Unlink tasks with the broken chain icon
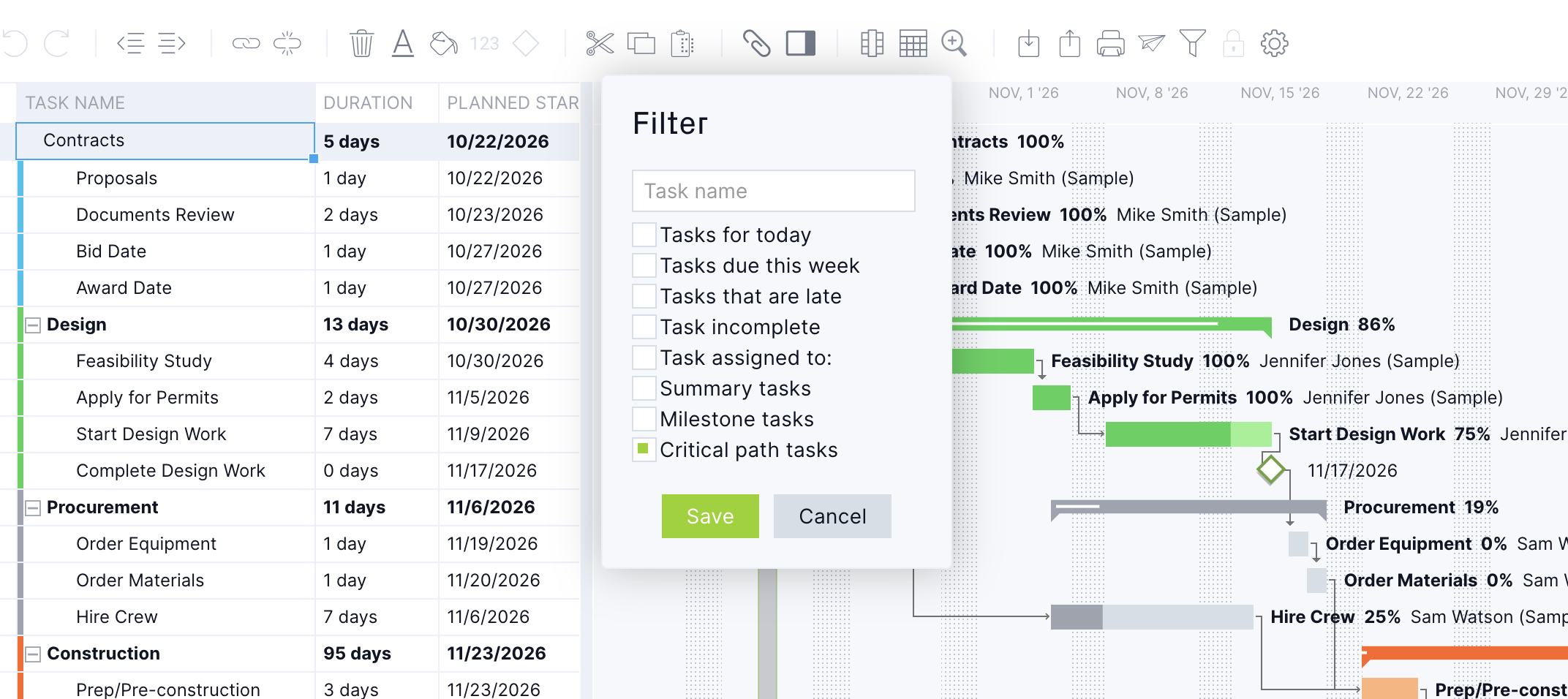The image size is (1568, 699). (x=287, y=43)
